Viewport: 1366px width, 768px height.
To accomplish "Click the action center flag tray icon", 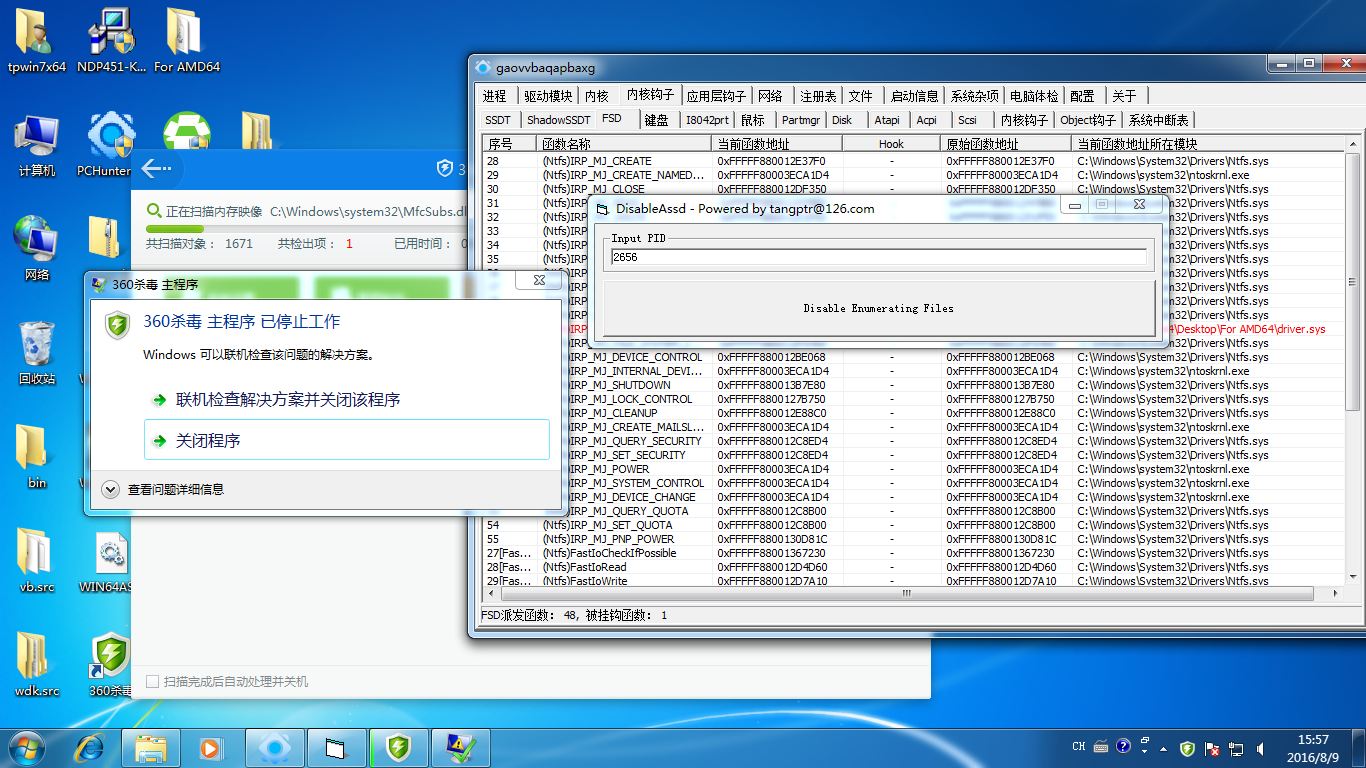I will click(x=1212, y=748).
